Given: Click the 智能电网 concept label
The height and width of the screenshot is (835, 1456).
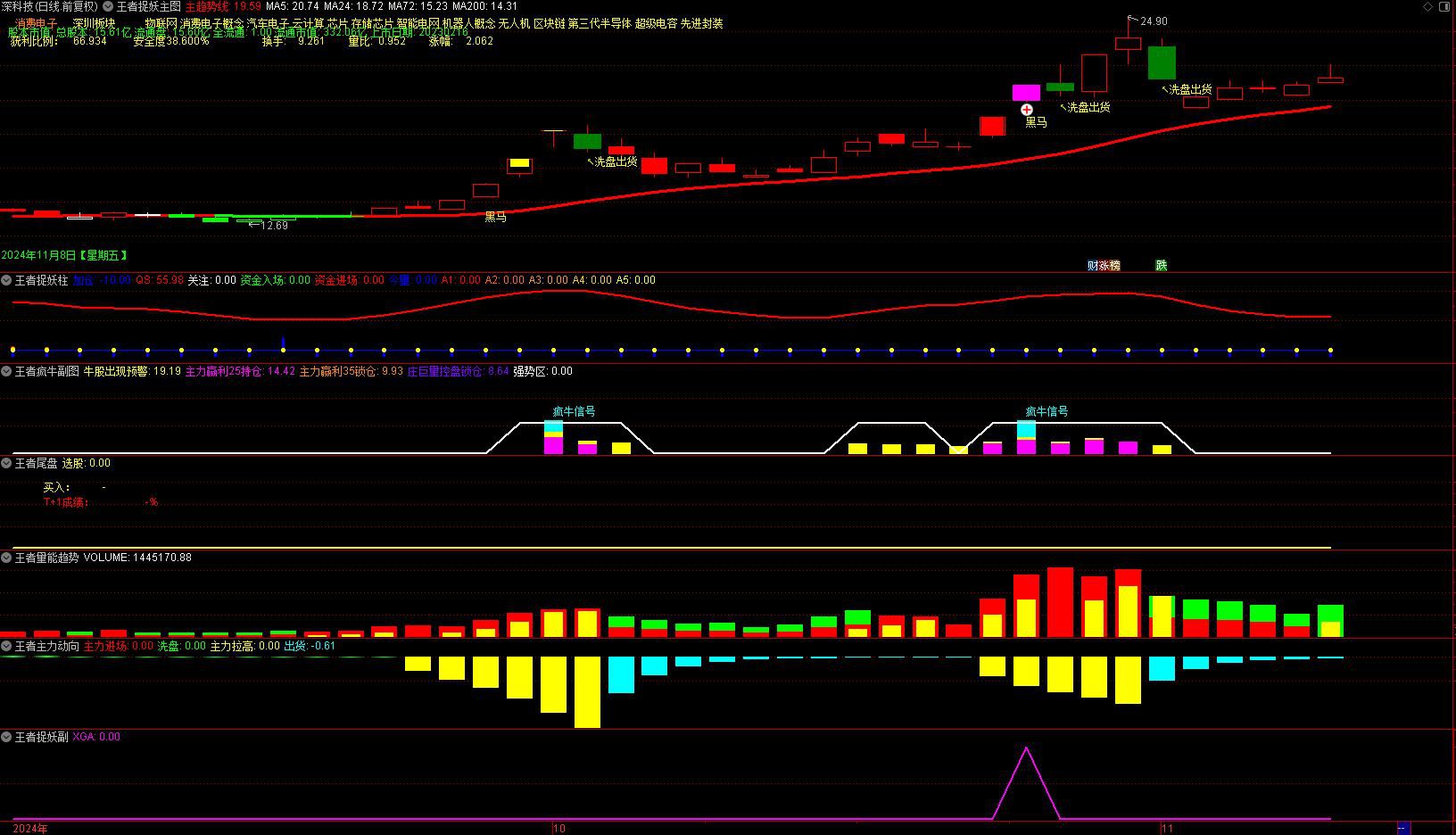Looking at the screenshot, I should (418, 23).
